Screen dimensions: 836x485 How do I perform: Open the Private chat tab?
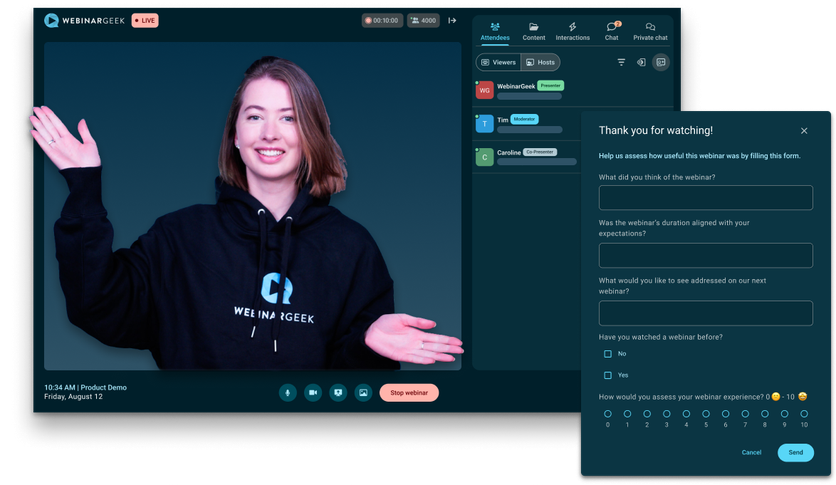coord(650,31)
